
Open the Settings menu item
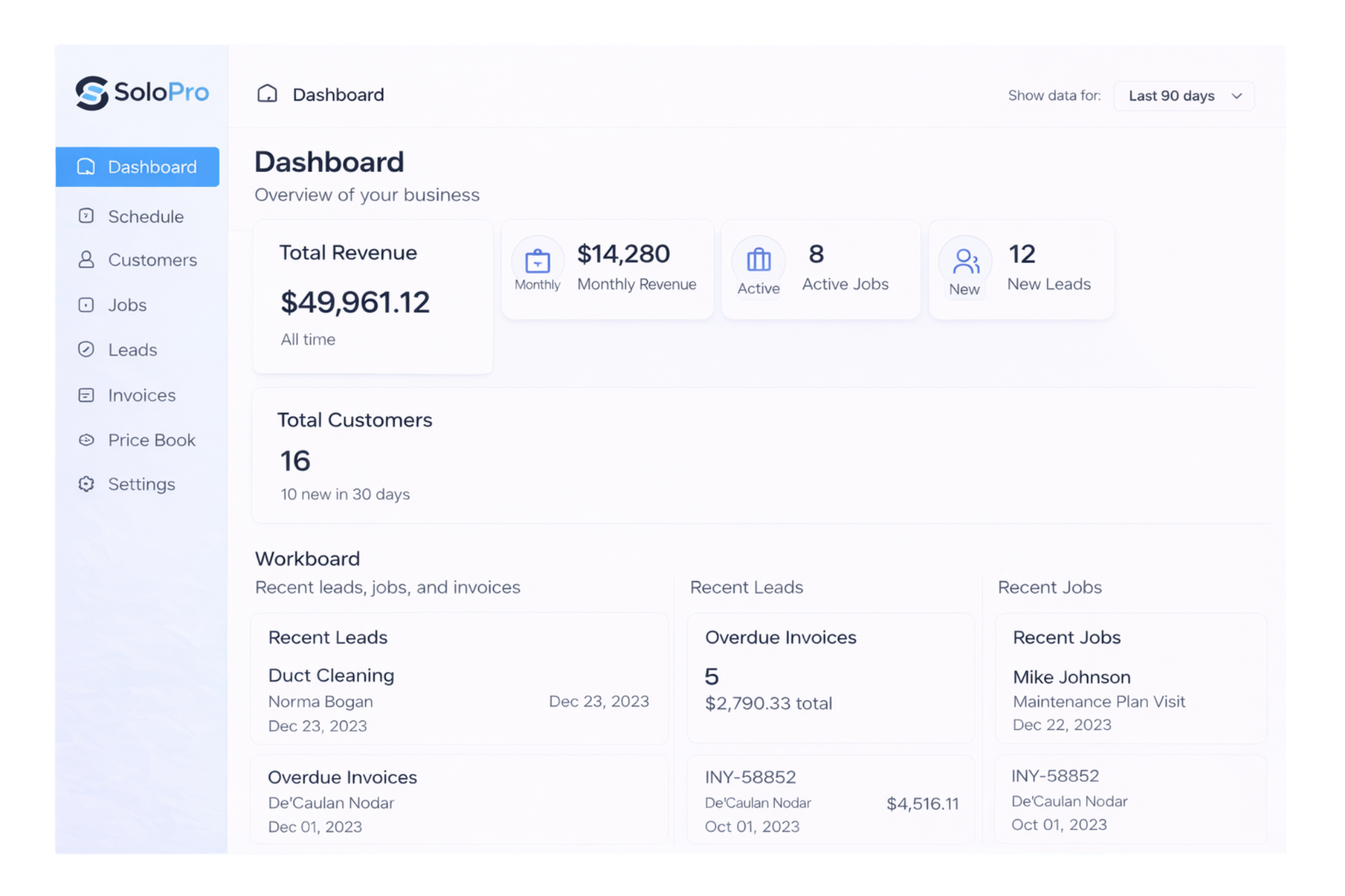pos(137,484)
